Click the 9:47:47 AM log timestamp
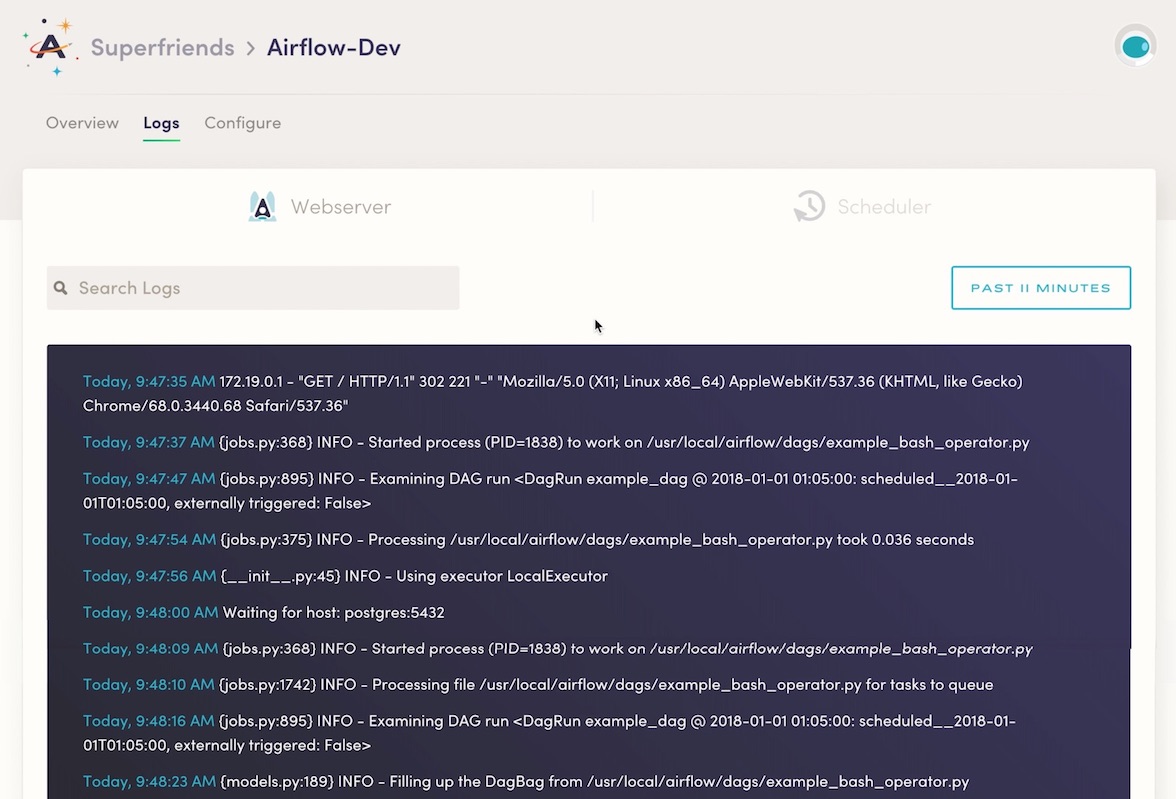This screenshot has height=799, width=1176. point(148,479)
